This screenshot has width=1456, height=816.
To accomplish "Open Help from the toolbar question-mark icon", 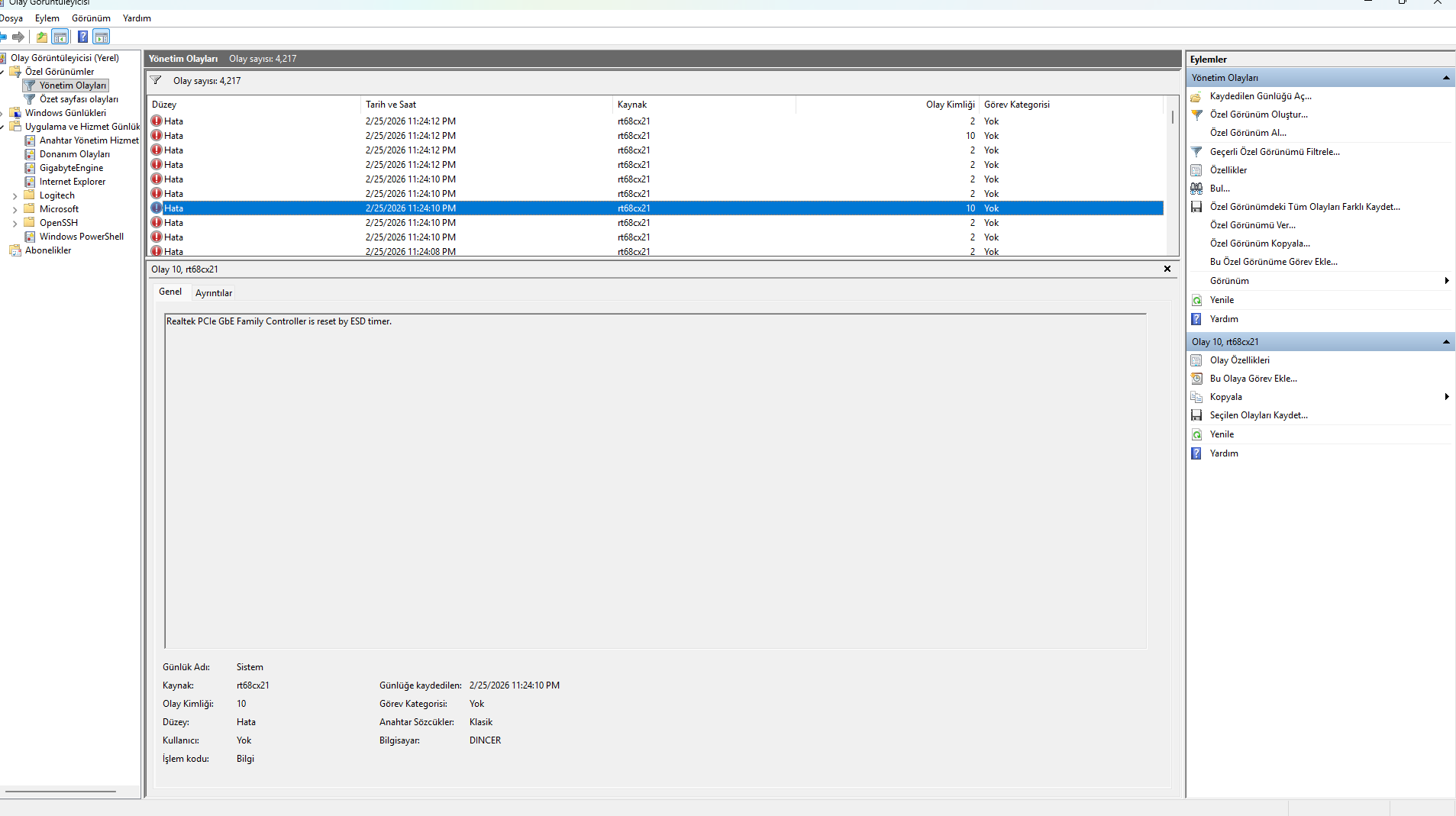I will tap(82, 37).
